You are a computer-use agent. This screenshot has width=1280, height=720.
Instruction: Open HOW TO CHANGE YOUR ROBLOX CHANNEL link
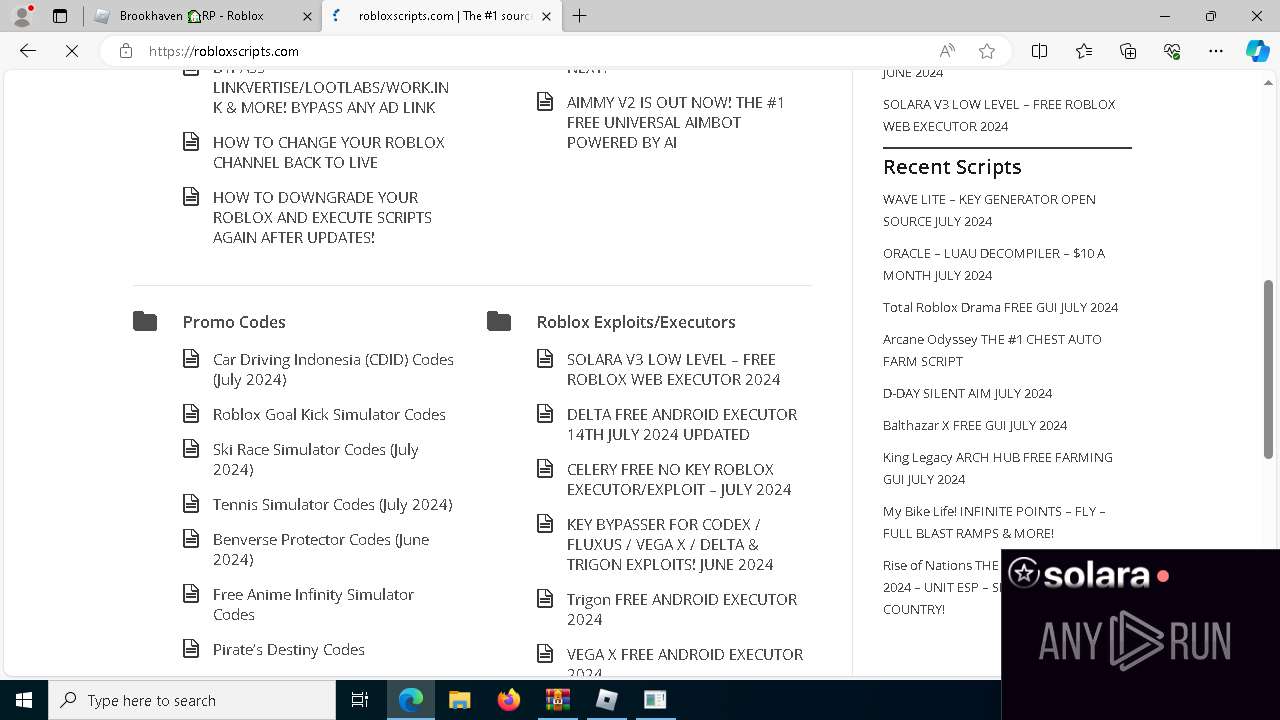(328, 152)
